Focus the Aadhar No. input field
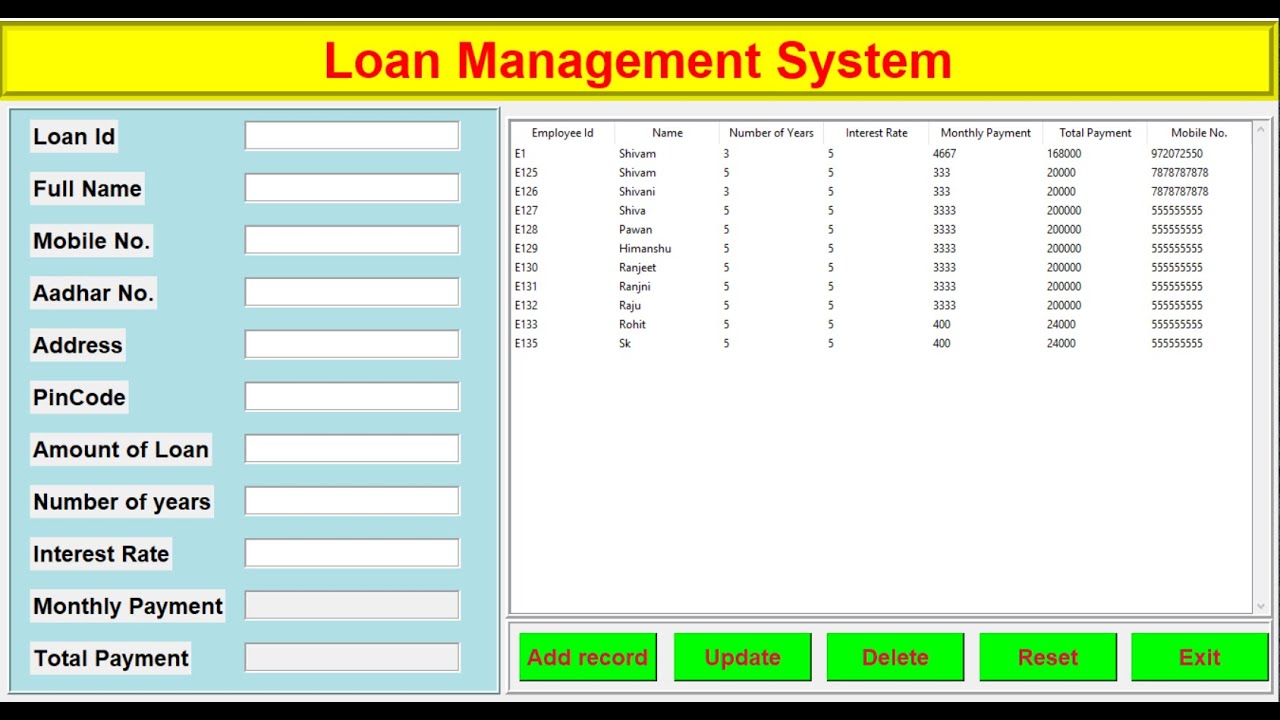Viewport: 1280px width, 720px height. pyautogui.click(x=352, y=292)
